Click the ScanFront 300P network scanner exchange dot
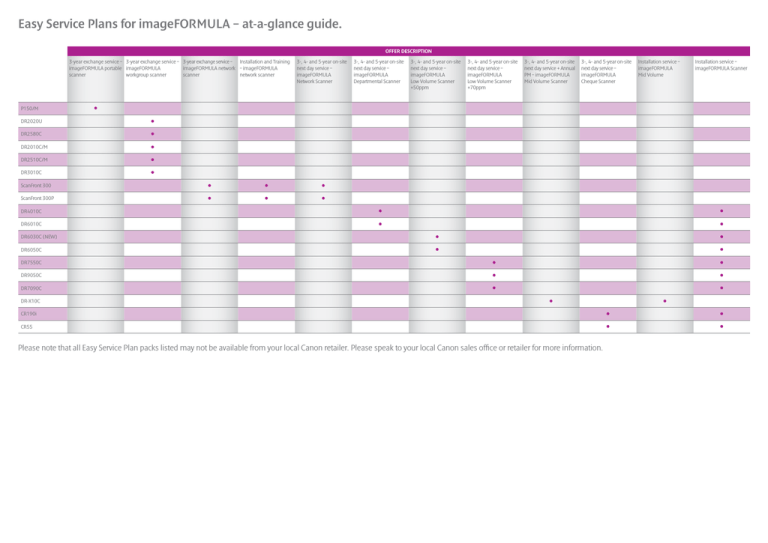 (210, 198)
